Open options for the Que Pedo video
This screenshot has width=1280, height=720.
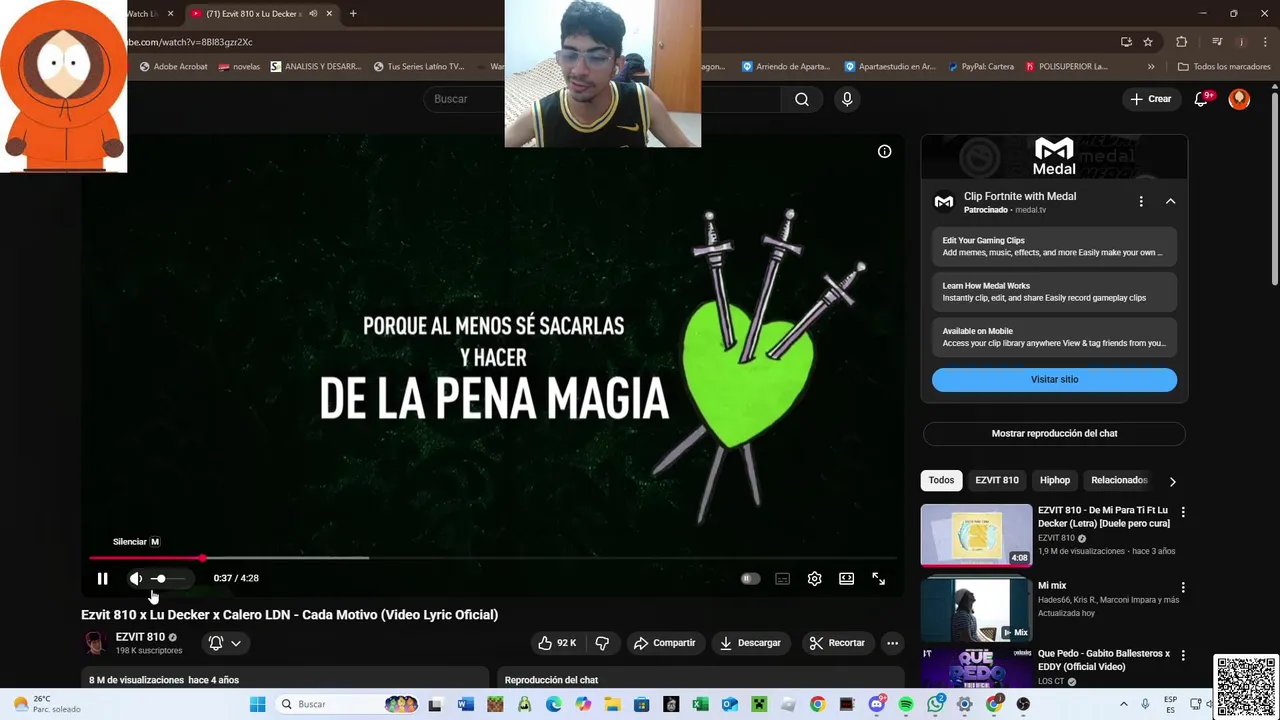point(1183,656)
